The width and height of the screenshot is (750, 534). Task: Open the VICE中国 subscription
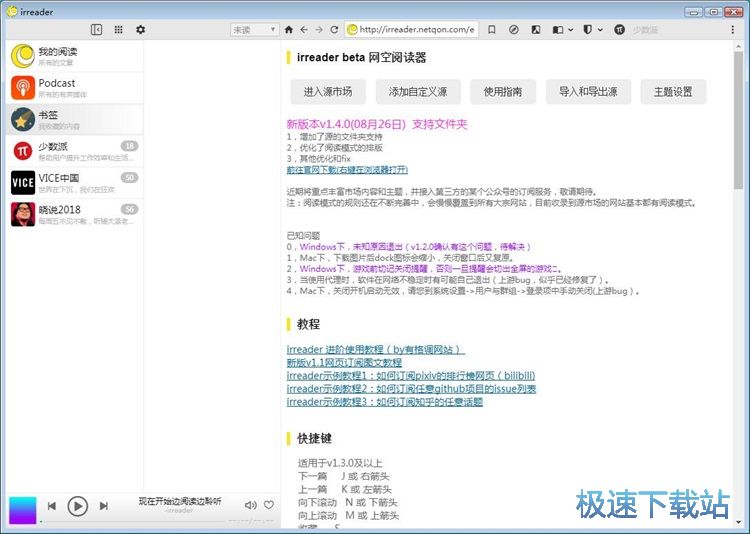(x=72, y=182)
